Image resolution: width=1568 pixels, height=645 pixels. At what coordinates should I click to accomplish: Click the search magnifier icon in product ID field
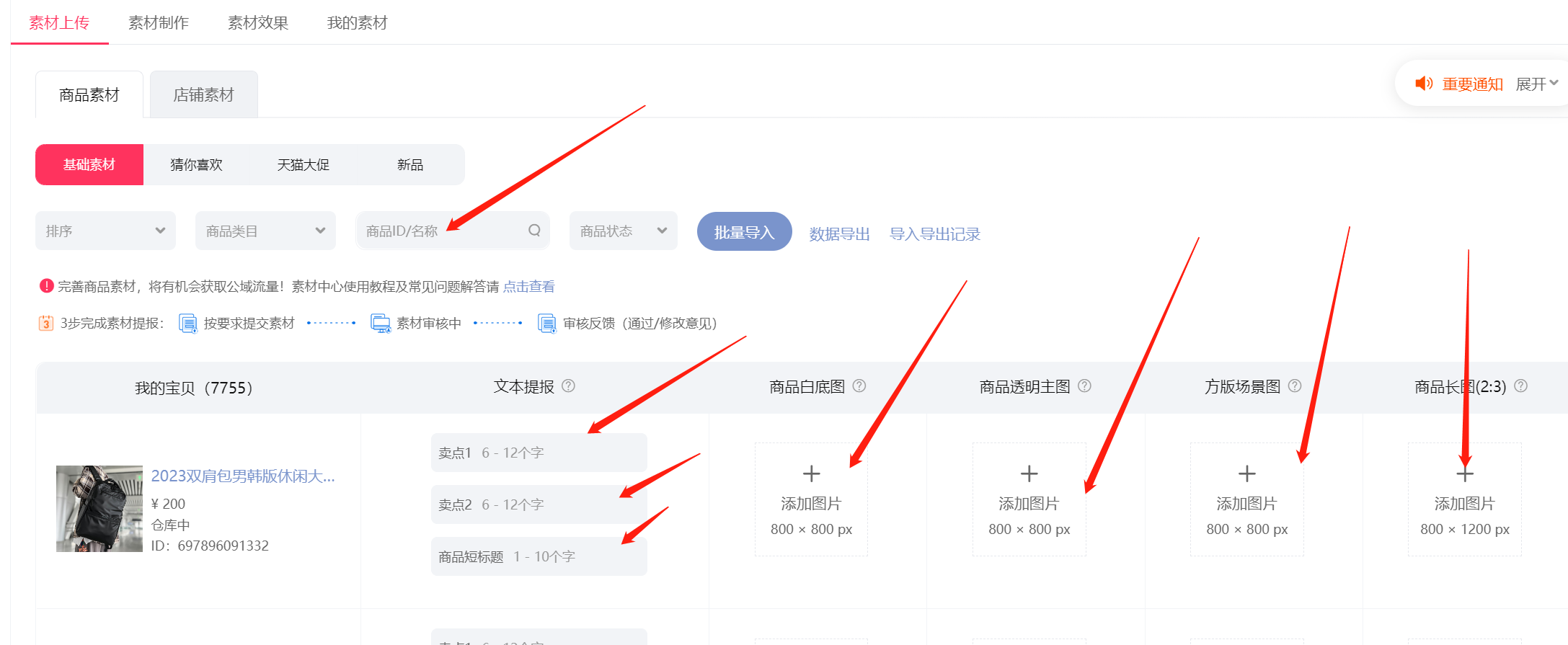click(x=534, y=231)
